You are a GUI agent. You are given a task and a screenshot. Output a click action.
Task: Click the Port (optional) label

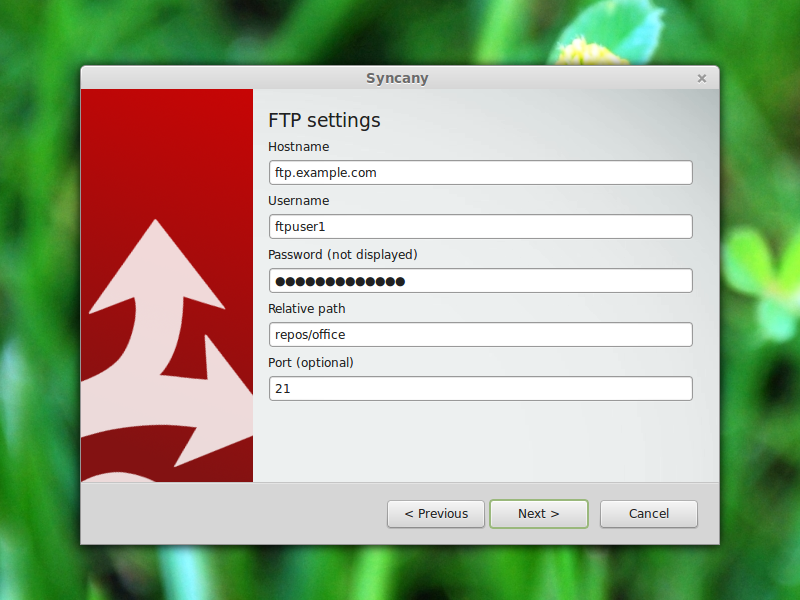click(311, 363)
